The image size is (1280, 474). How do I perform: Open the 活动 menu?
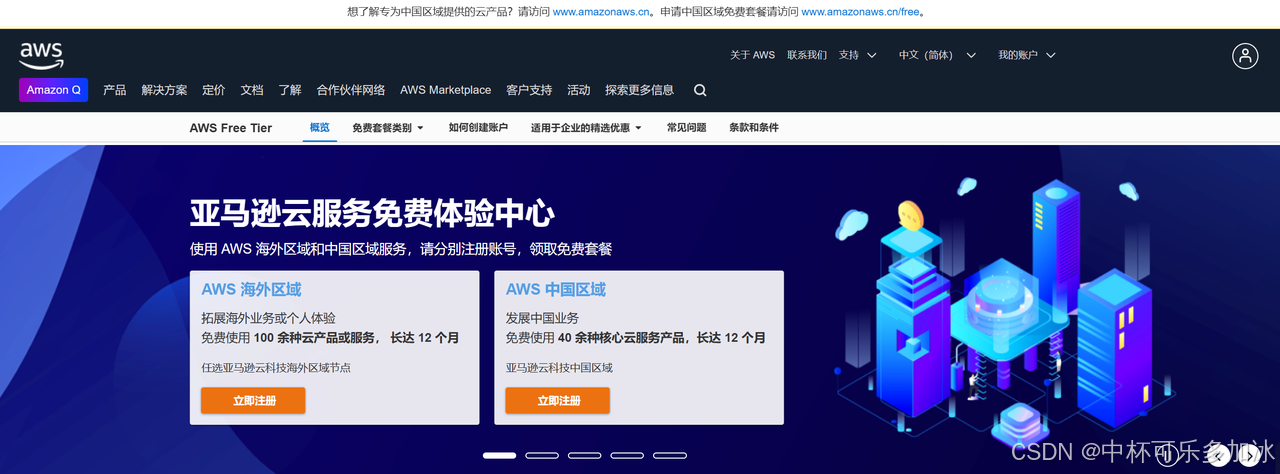point(579,90)
